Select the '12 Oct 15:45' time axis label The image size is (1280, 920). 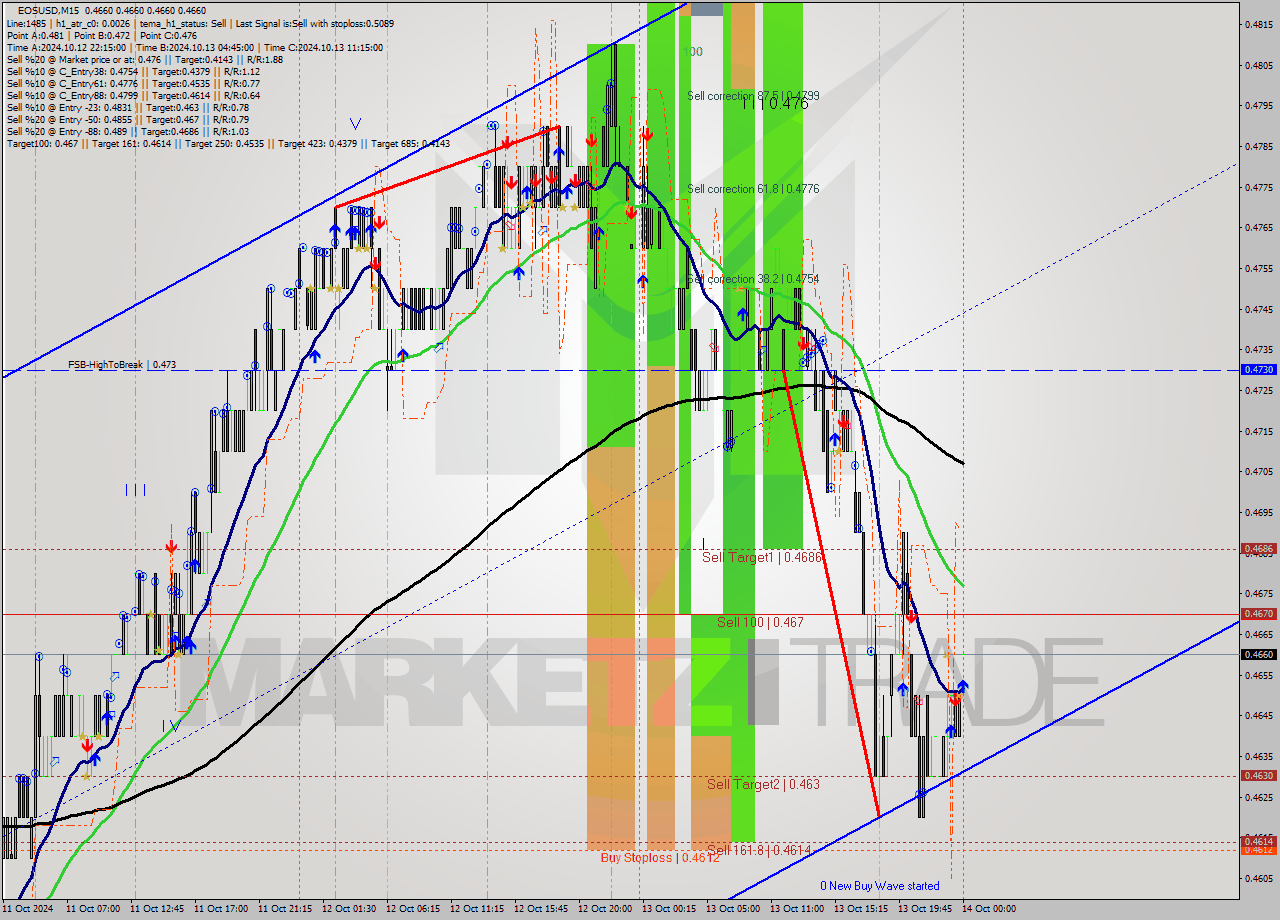541,910
